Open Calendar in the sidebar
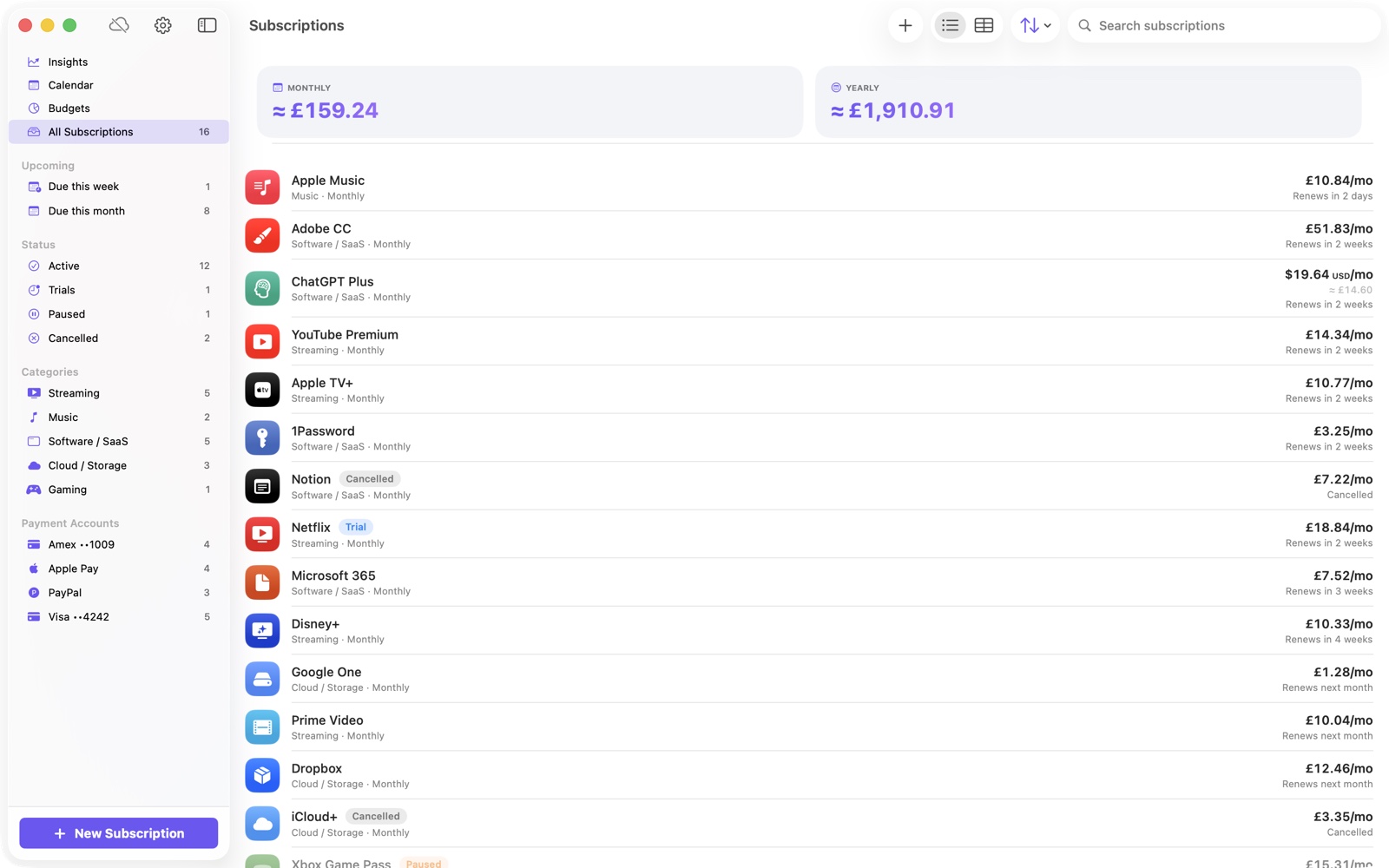 pyautogui.click(x=119, y=85)
